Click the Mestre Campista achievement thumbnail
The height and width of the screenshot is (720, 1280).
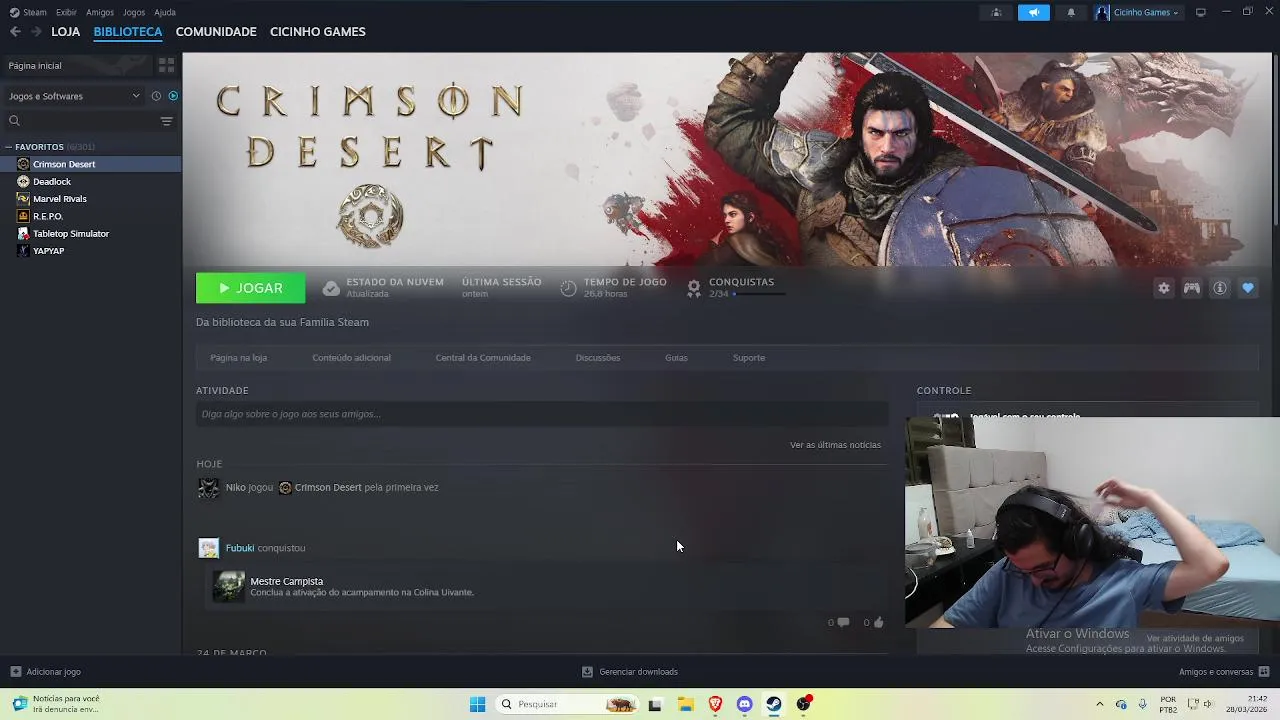[x=228, y=586]
